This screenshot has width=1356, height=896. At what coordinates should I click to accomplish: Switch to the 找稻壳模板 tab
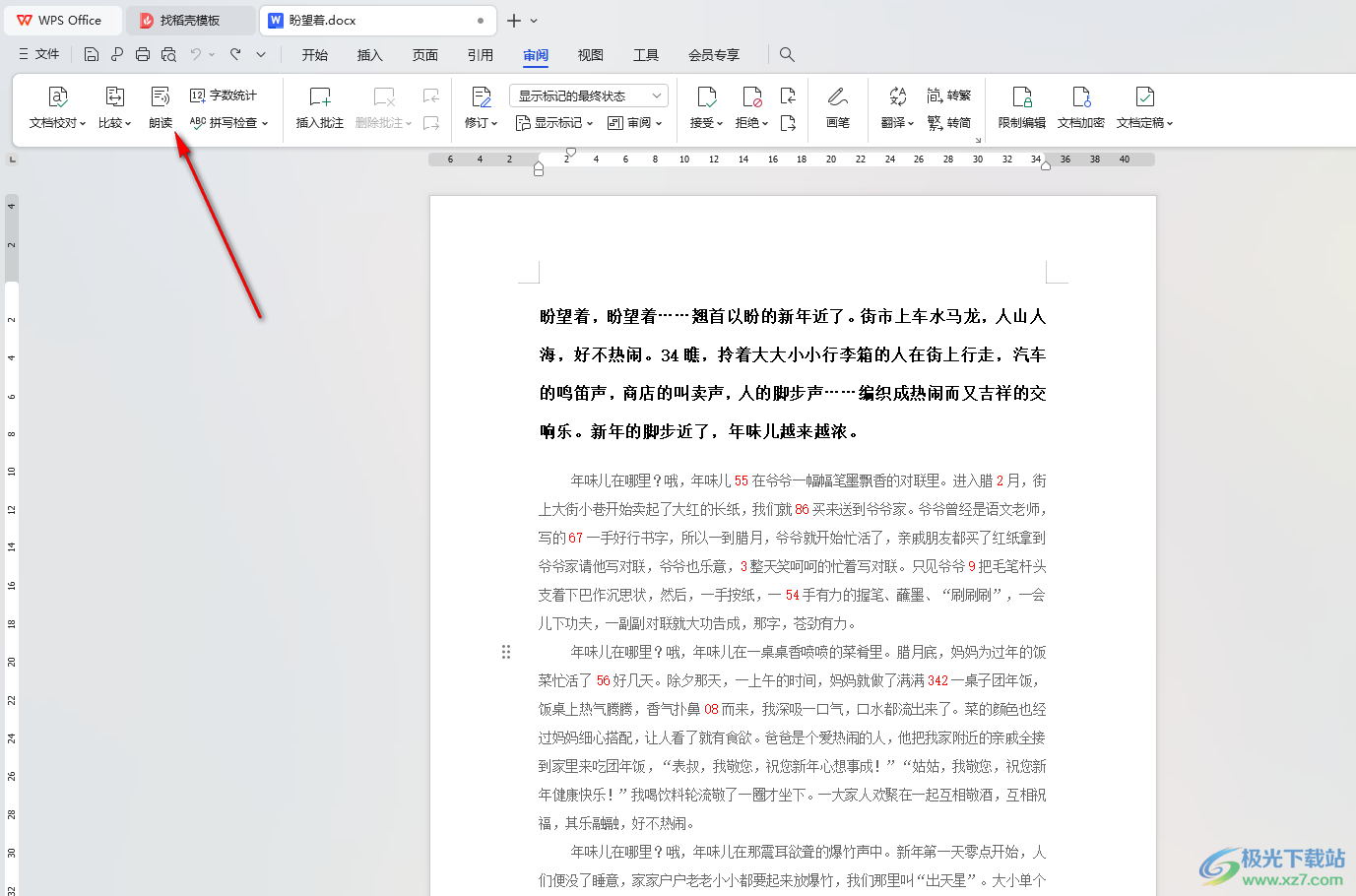[x=191, y=20]
